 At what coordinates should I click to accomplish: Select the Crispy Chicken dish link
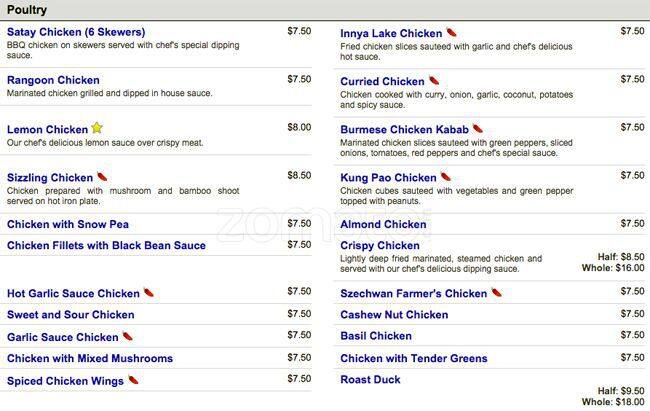(x=380, y=246)
